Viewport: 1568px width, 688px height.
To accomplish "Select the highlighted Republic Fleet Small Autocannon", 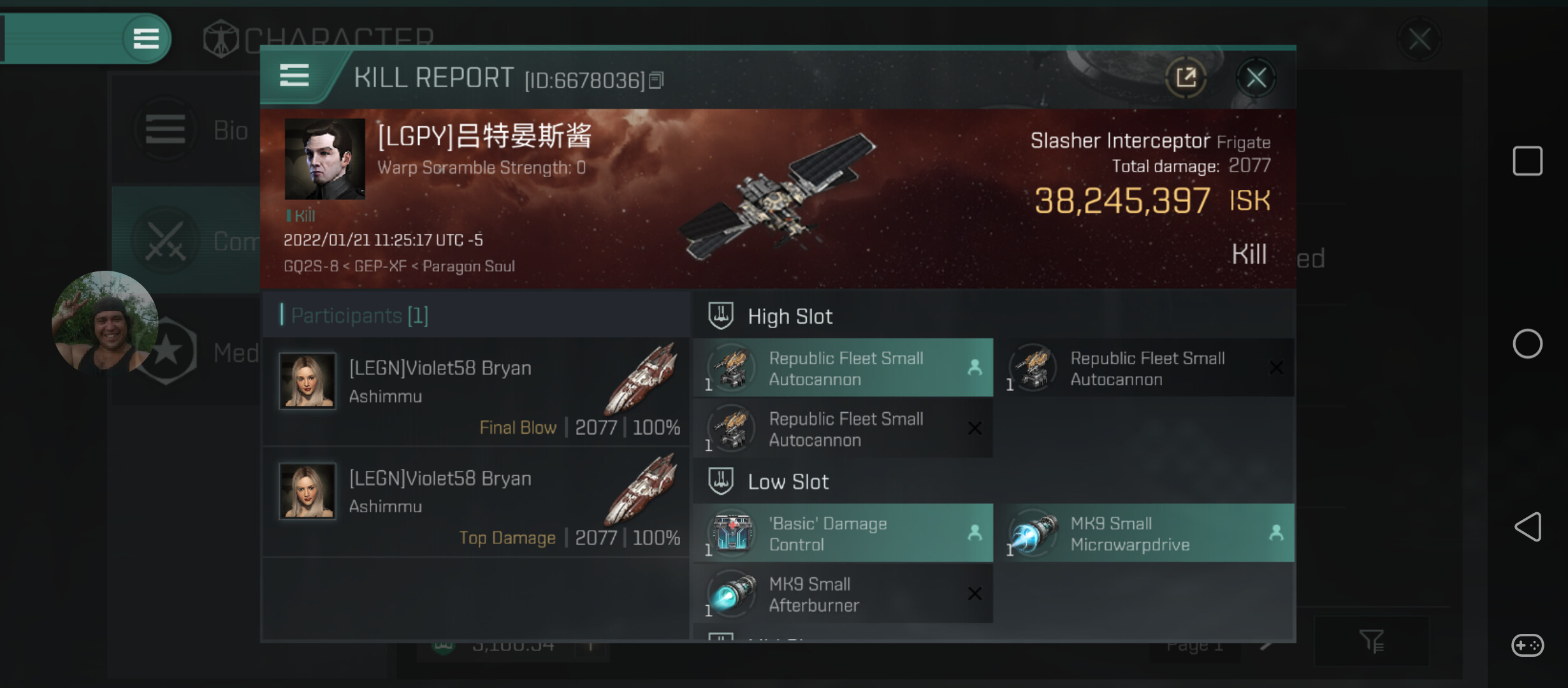I will (x=843, y=368).
